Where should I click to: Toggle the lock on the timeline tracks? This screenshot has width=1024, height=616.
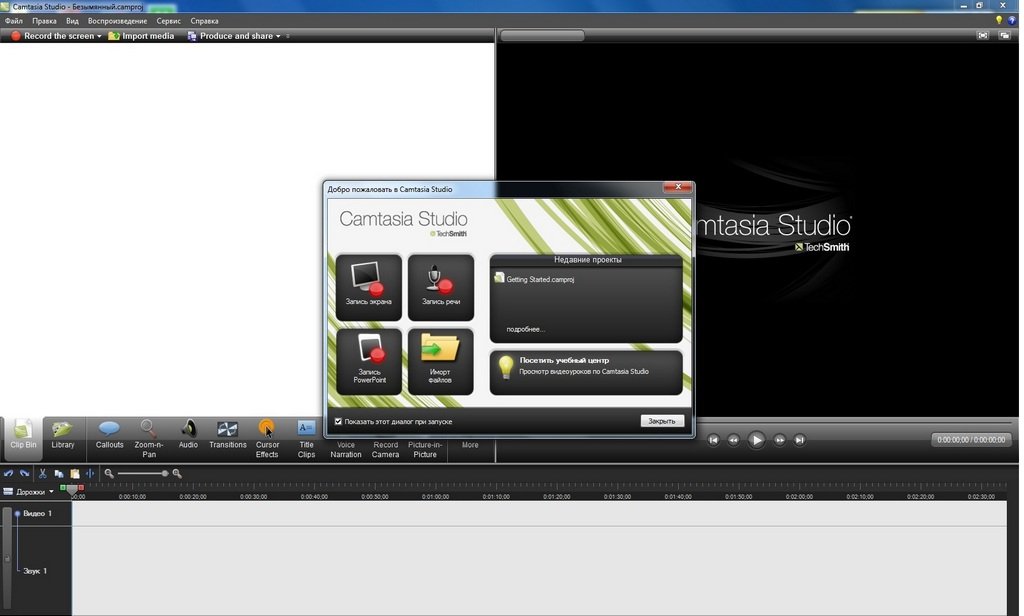7,559
